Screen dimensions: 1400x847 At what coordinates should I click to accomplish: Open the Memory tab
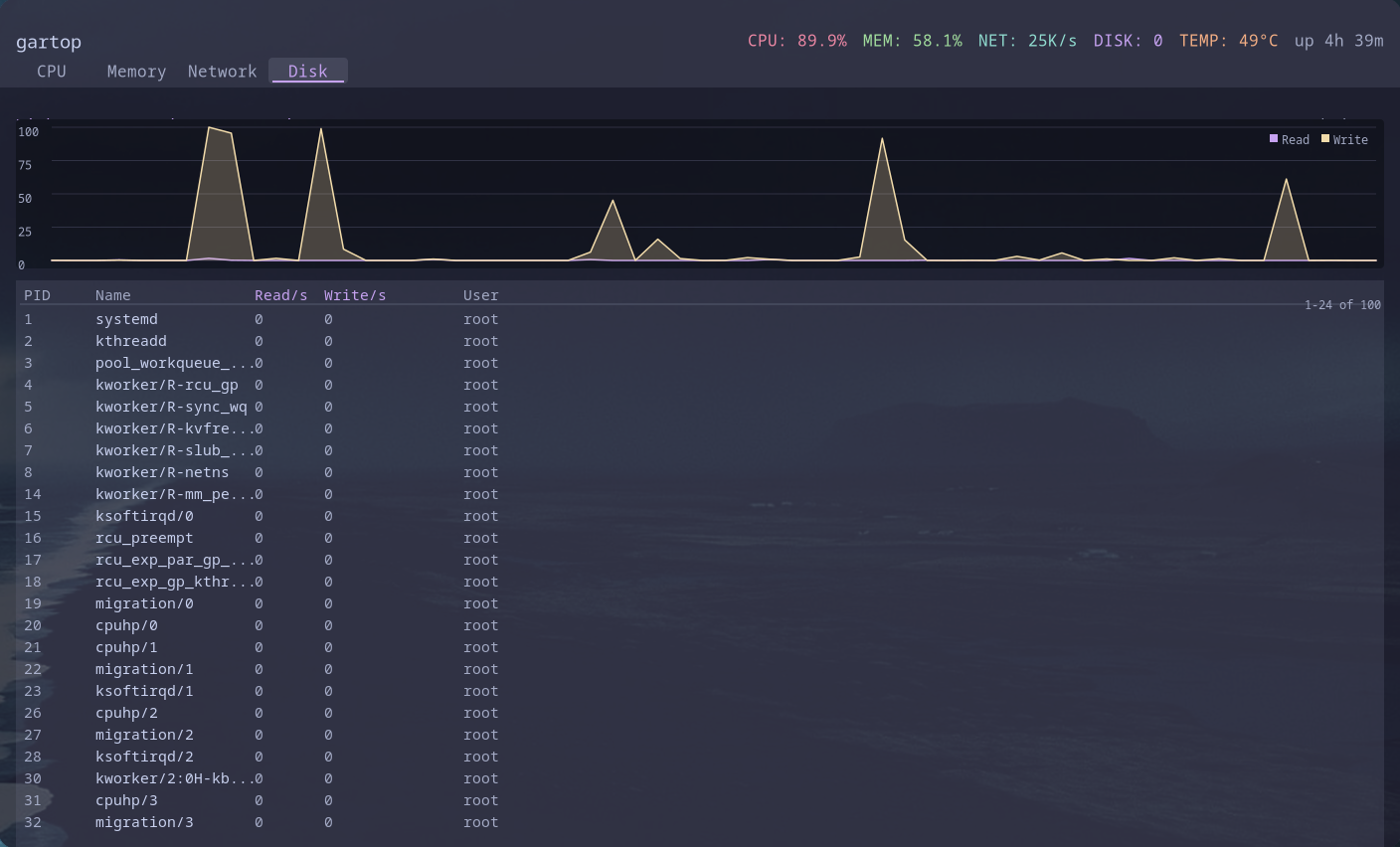(136, 72)
